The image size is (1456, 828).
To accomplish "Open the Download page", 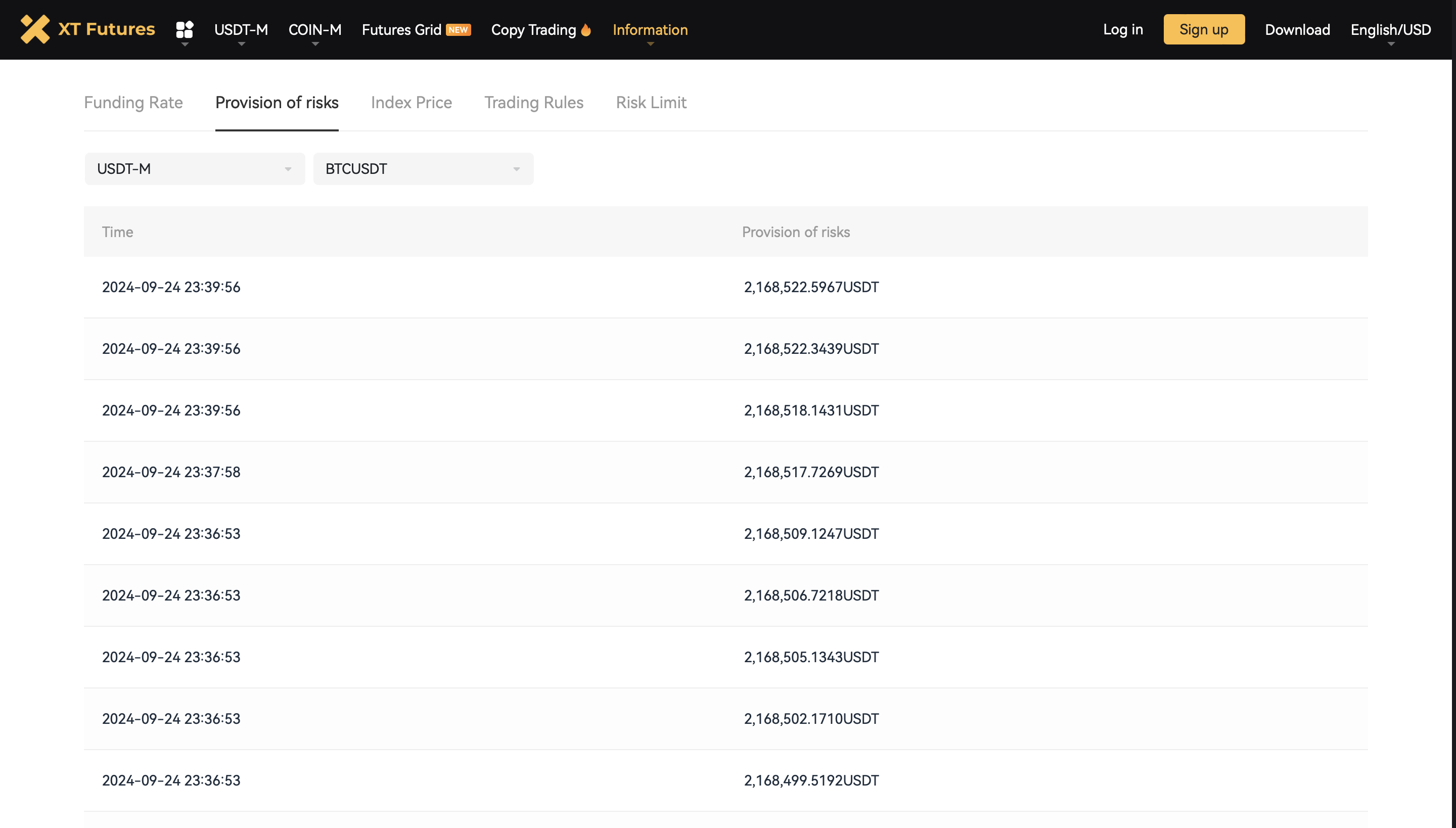I will pos(1297,29).
